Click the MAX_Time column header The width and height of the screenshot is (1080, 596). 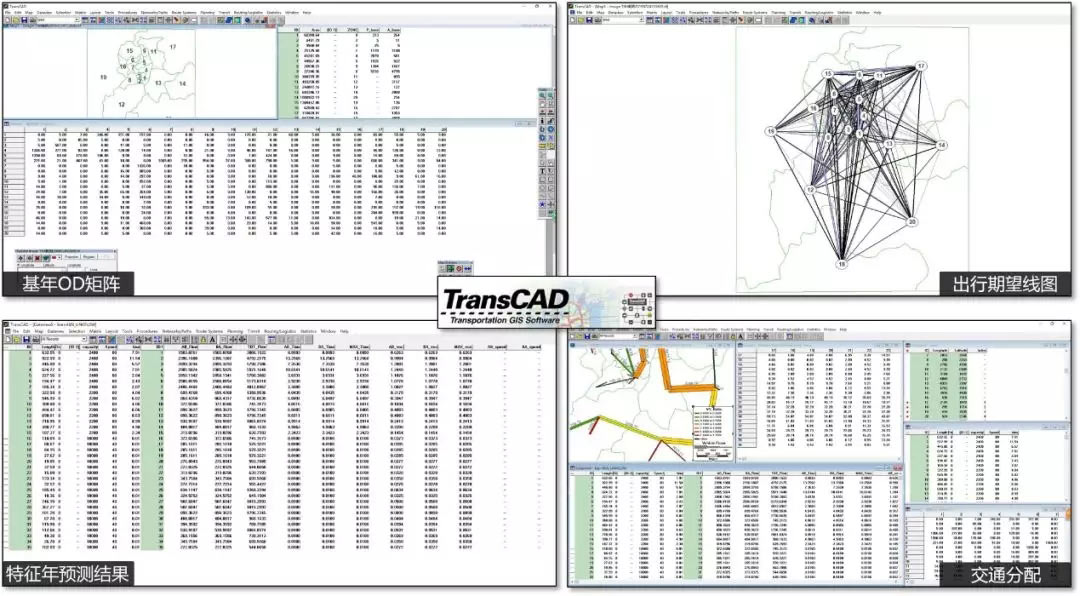pos(358,347)
